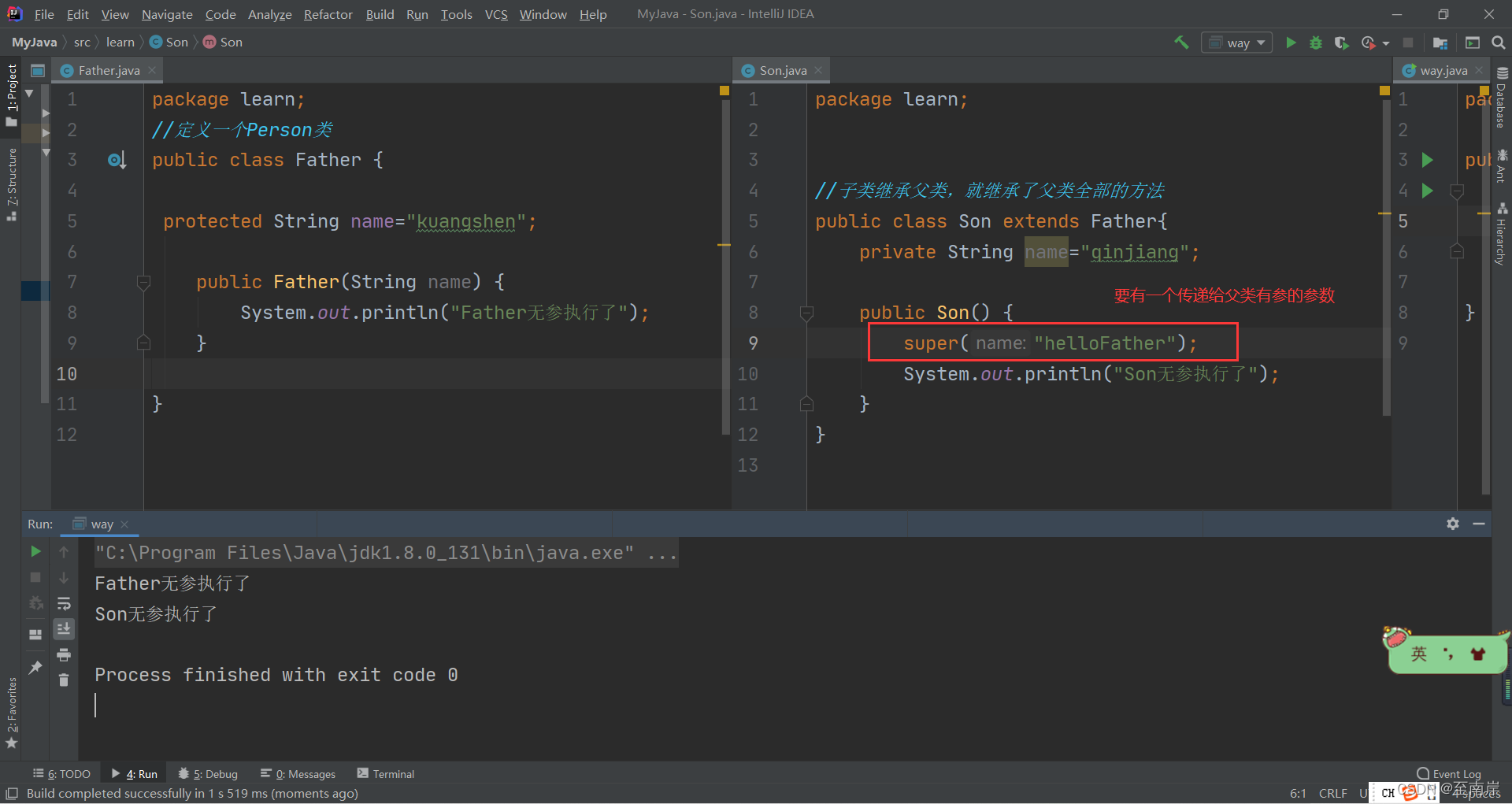Toggle soft-wrap in console output
This screenshot has height=804, width=1512.
64,604
